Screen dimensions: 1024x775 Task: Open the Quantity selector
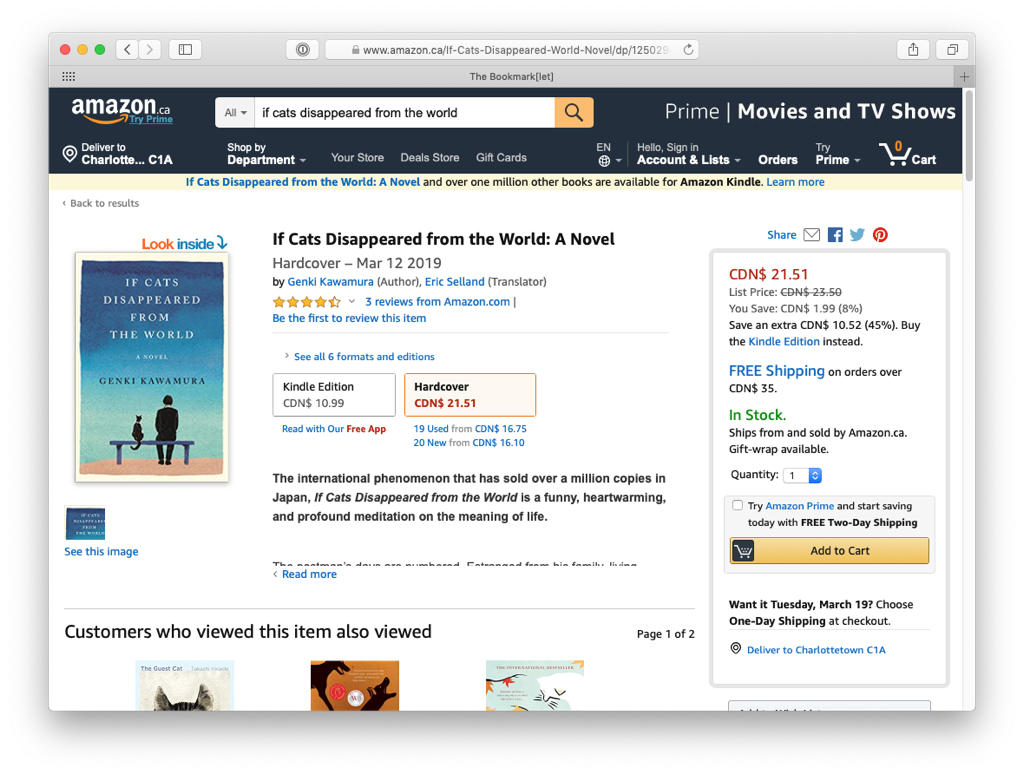click(x=803, y=475)
